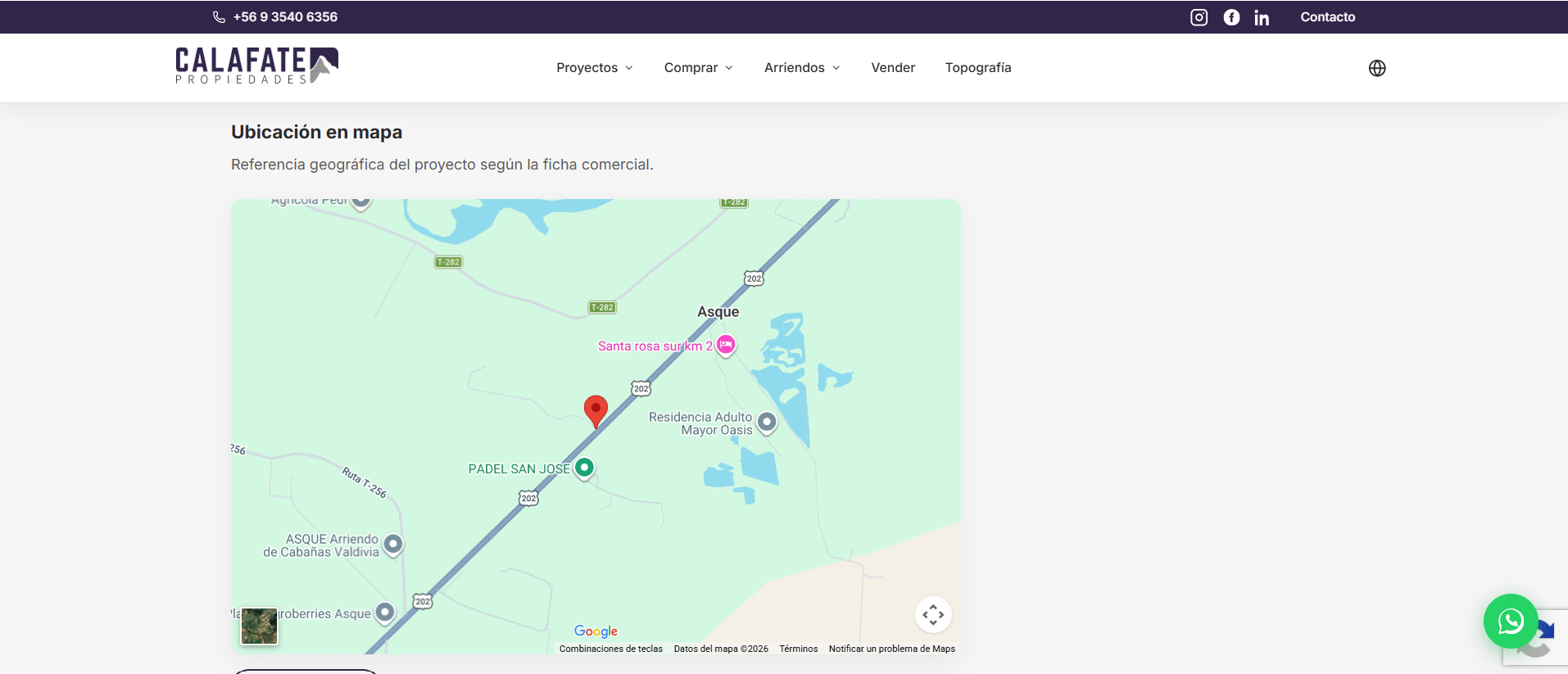Click the red location pin on map
This screenshot has height=674, width=1568.
(x=596, y=411)
